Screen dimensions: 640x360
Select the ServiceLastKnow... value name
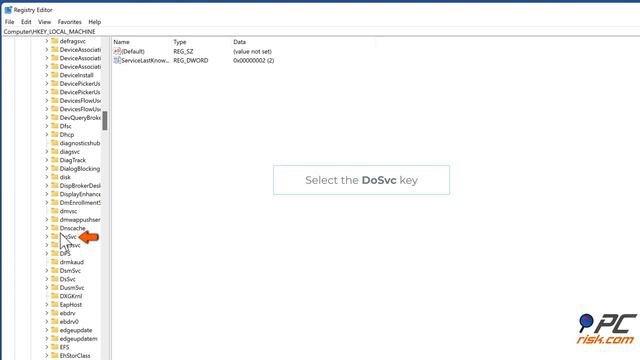[145, 60]
